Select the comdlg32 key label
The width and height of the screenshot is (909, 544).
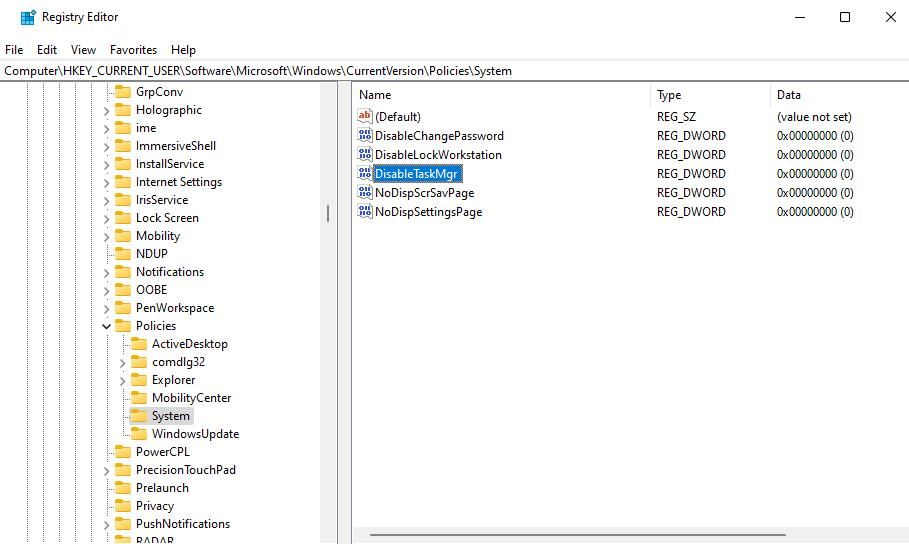coord(178,362)
